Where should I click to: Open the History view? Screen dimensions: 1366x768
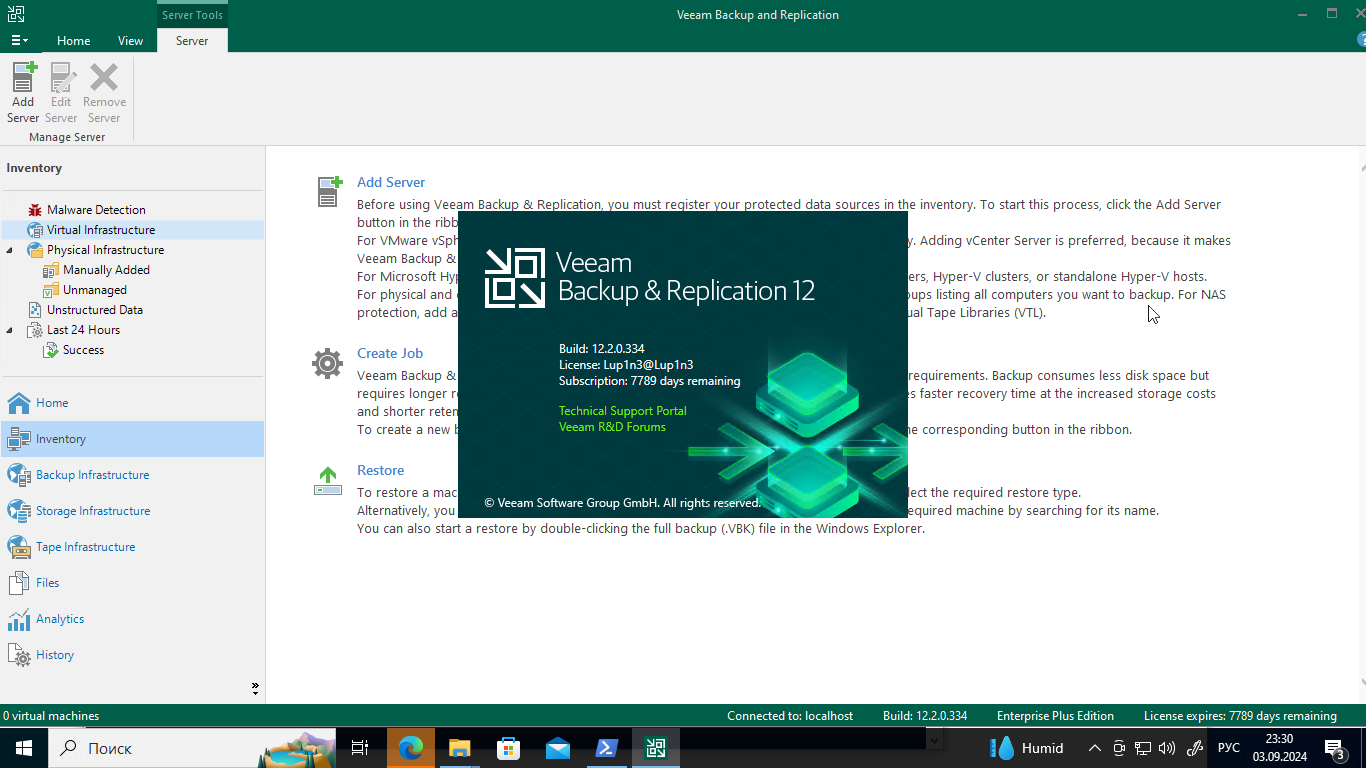point(55,655)
